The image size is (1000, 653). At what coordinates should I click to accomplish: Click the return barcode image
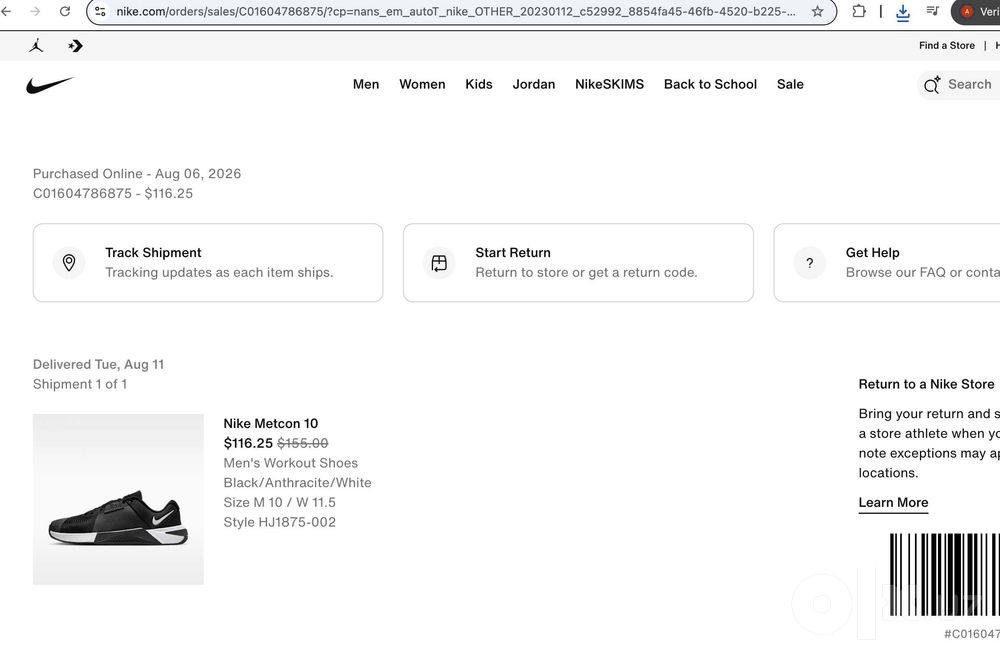point(945,575)
